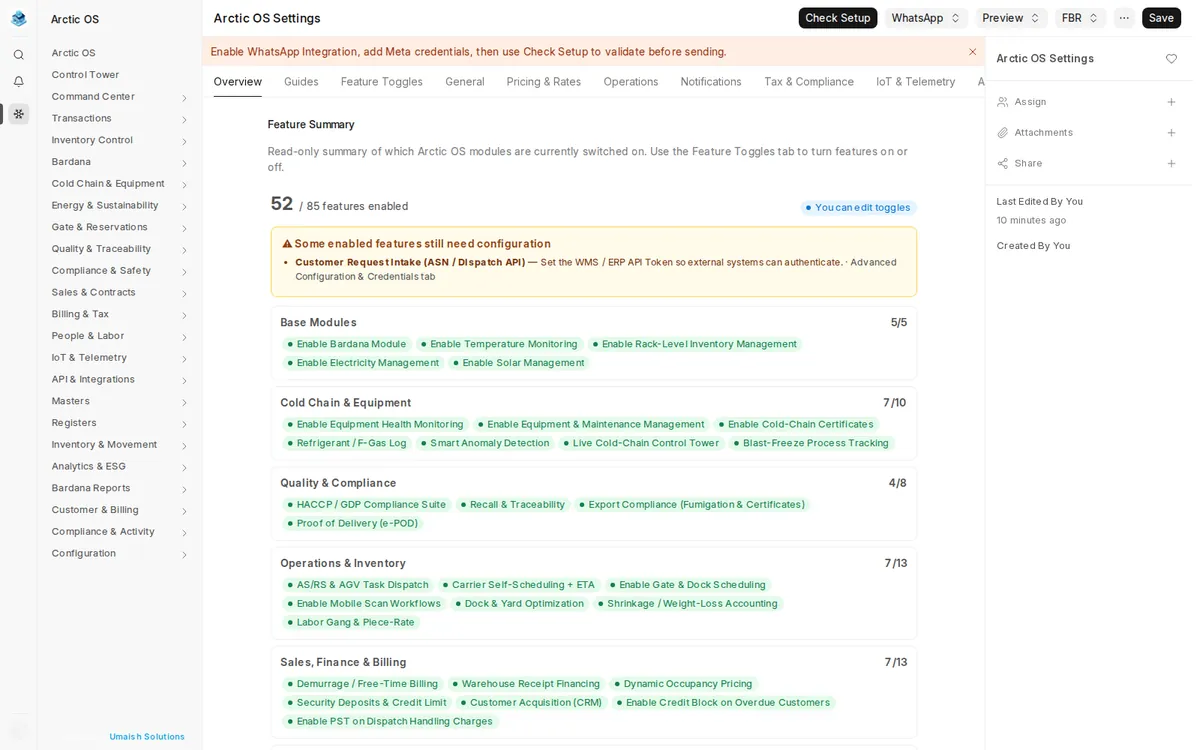Click 'Refrigerant / F-Gas Log' chip

point(346,443)
